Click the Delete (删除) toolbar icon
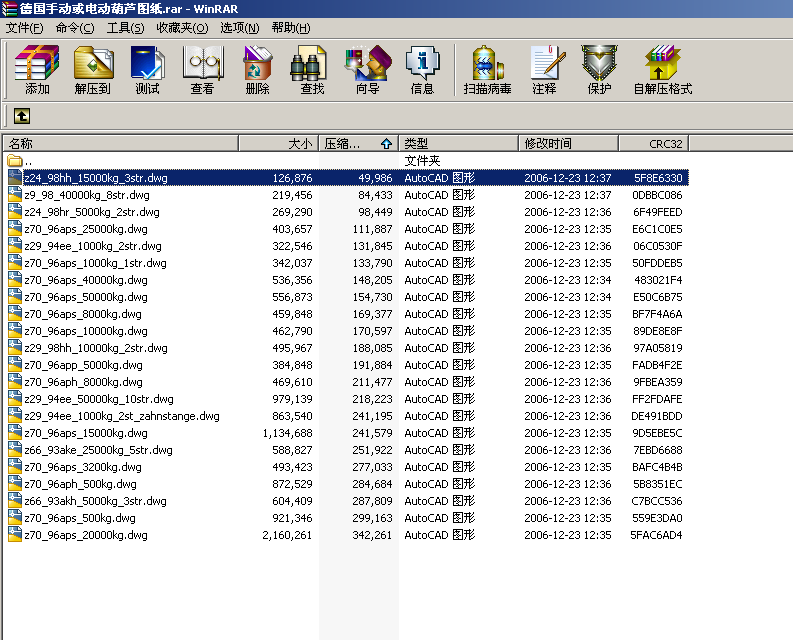 [257, 63]
